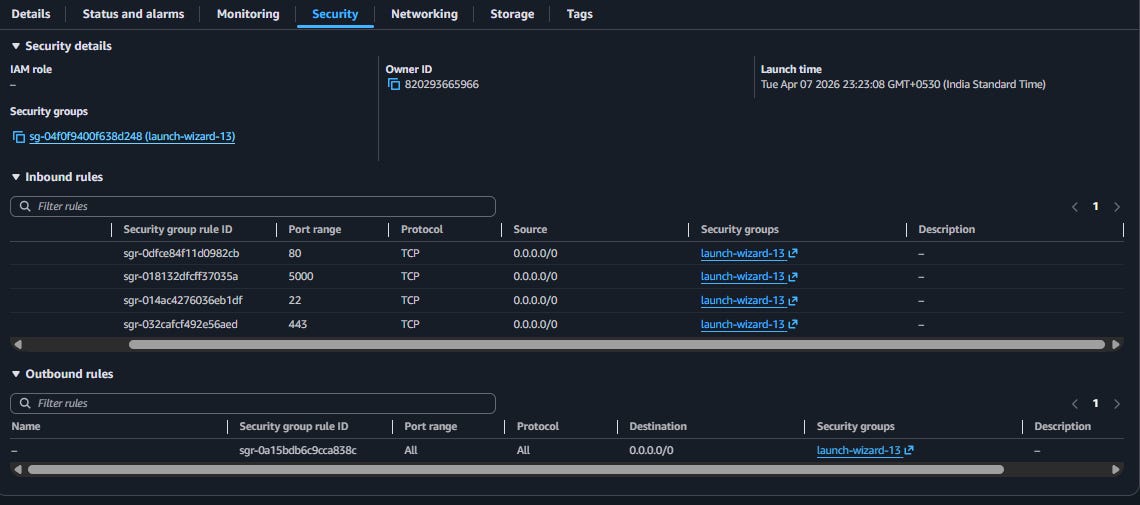The height and width of the screenshot is (505, 1140).
Task: Open the Monitoring tab
Action: coord(248,14)
